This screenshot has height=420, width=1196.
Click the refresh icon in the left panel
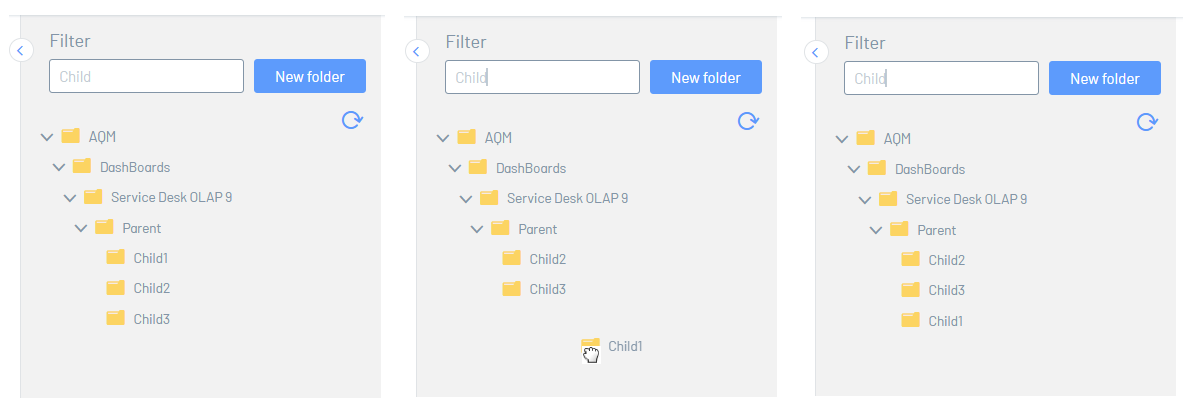(x=352, y=120)
